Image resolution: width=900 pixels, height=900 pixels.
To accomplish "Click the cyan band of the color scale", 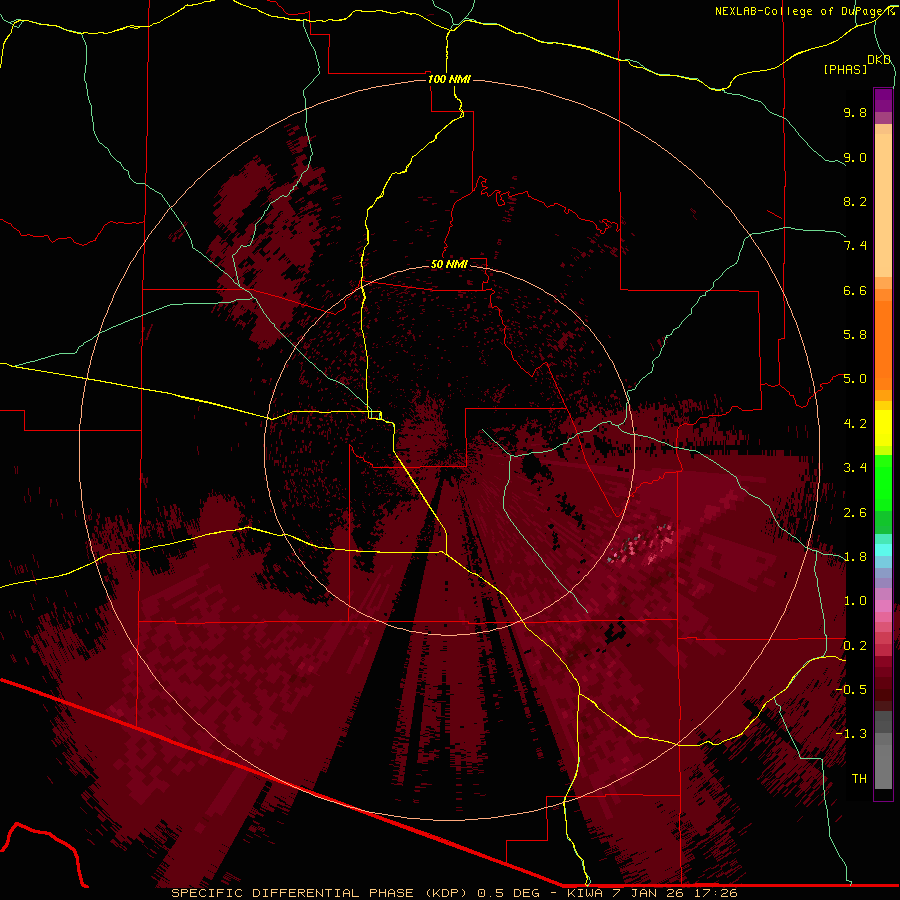I will click(883, 550).
